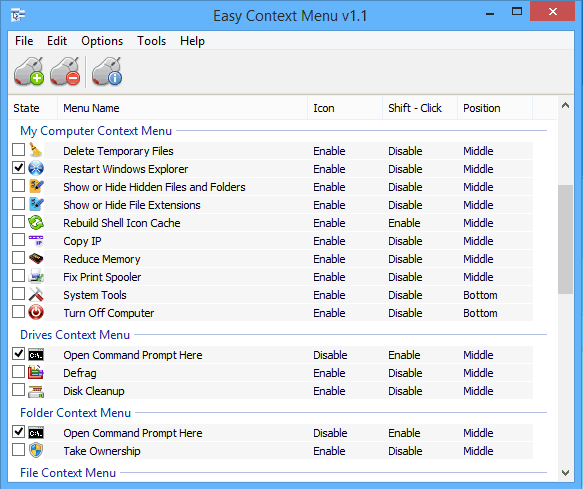Select the red power icon for Turn Off Computer
The width and height of the screenshot is (583, 489).
[36, 312]
